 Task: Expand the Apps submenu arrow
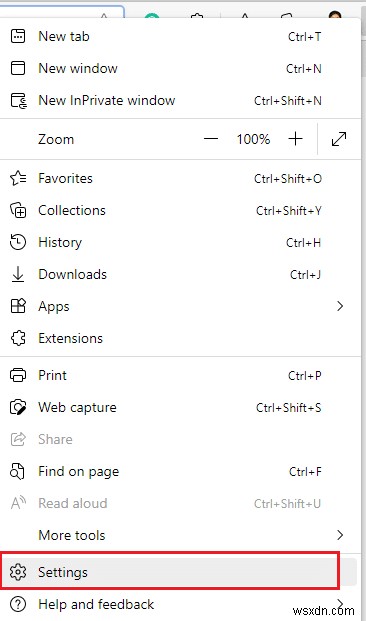coord(340,306)
